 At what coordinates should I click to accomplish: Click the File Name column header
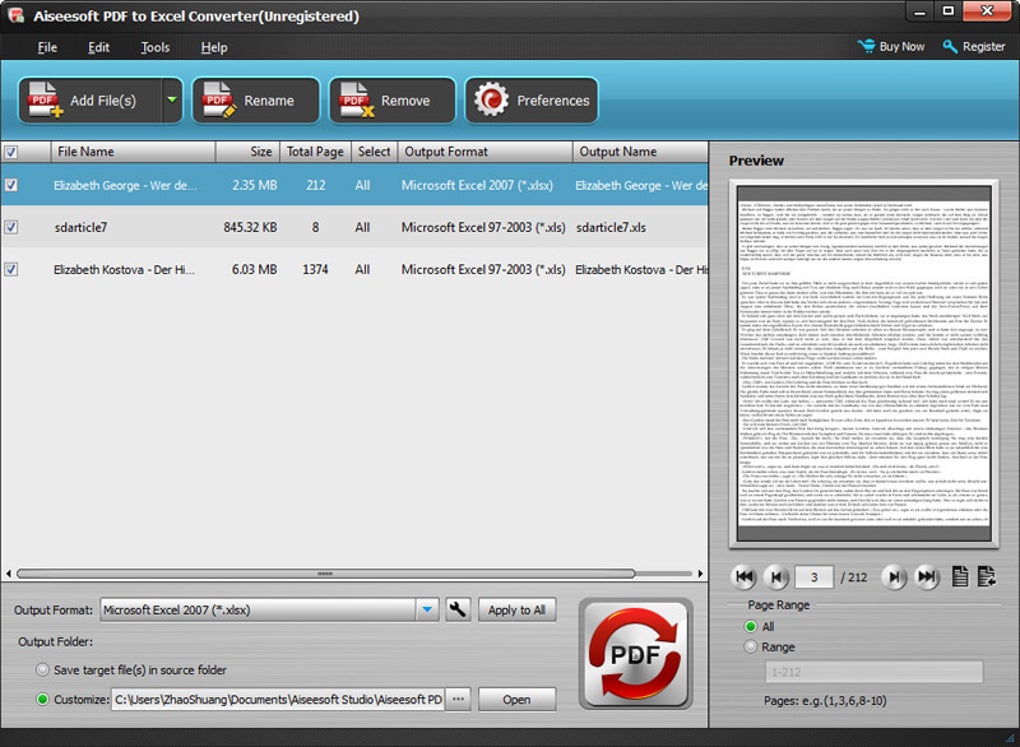(133, 152)
